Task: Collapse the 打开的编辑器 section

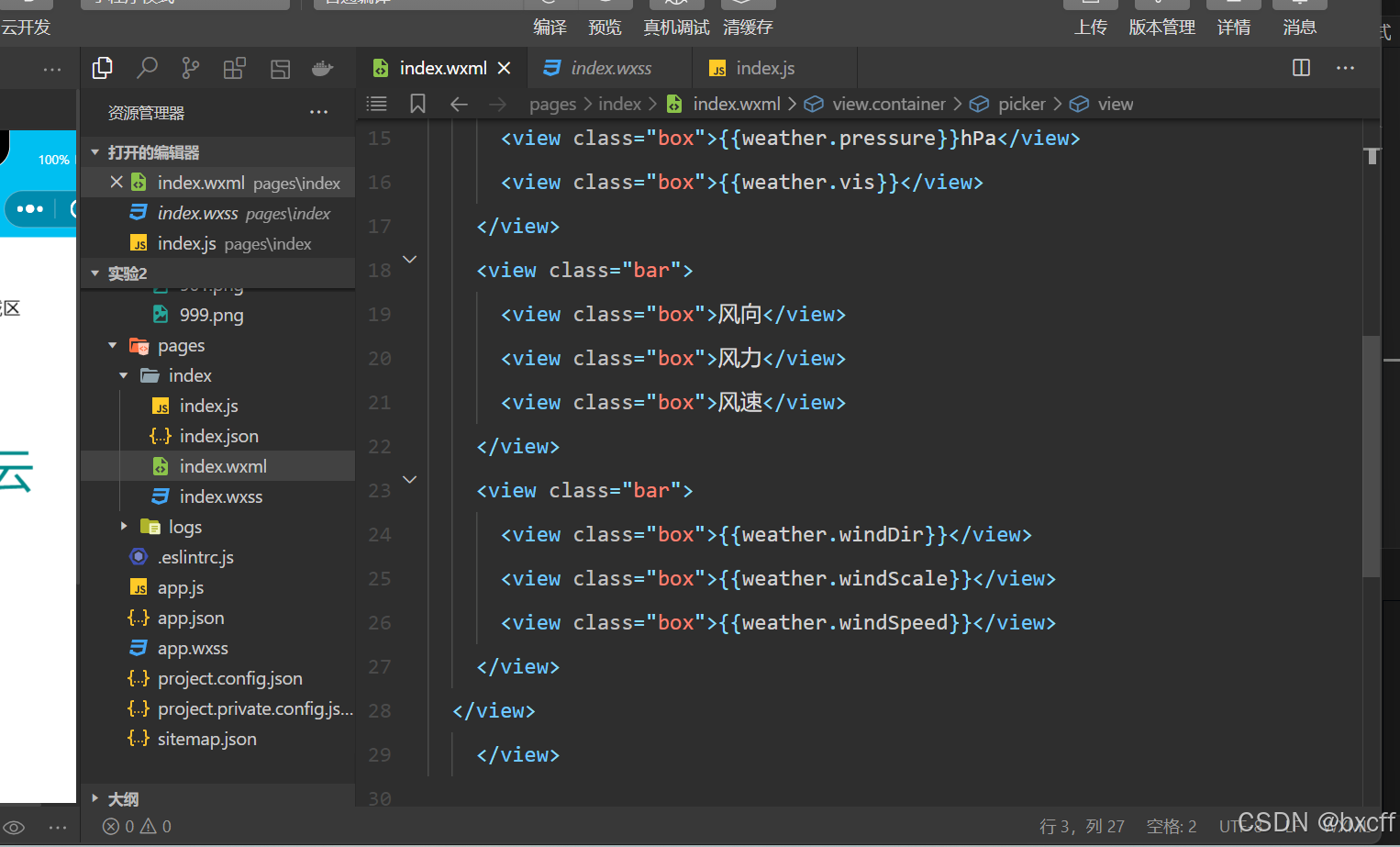Action: click(95, 152)
